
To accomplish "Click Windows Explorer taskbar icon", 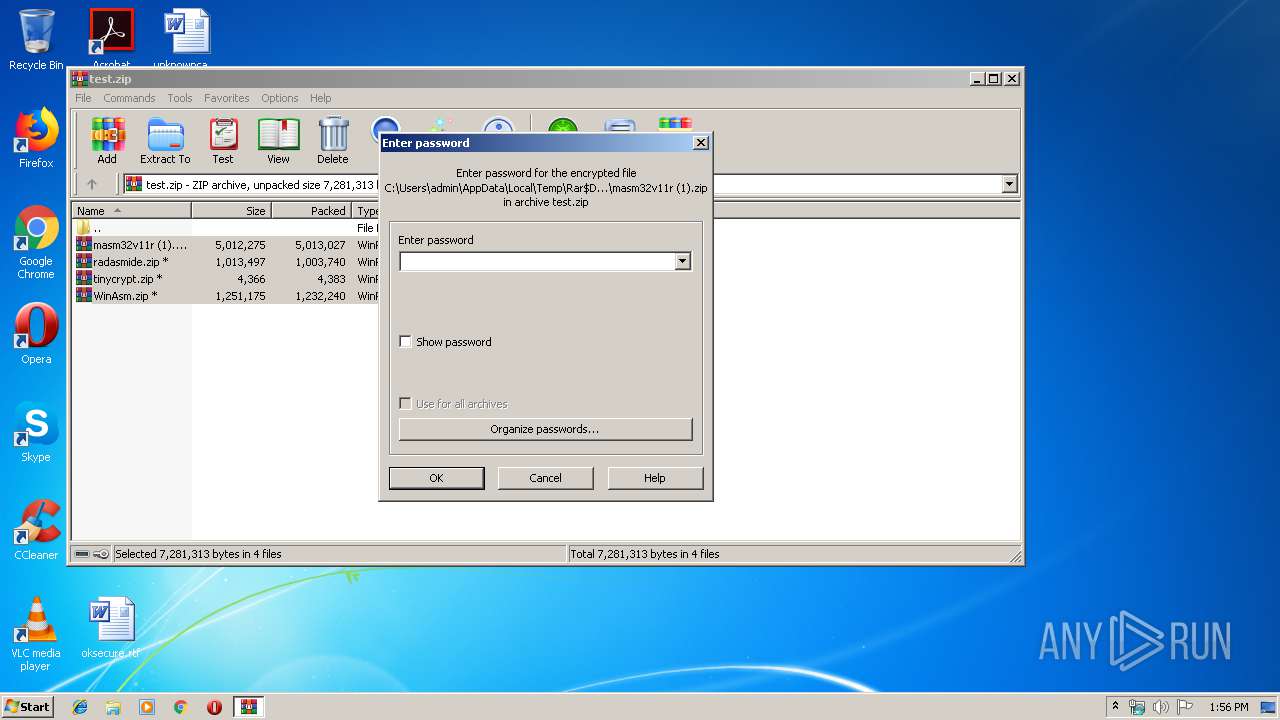I will point(113,707).
